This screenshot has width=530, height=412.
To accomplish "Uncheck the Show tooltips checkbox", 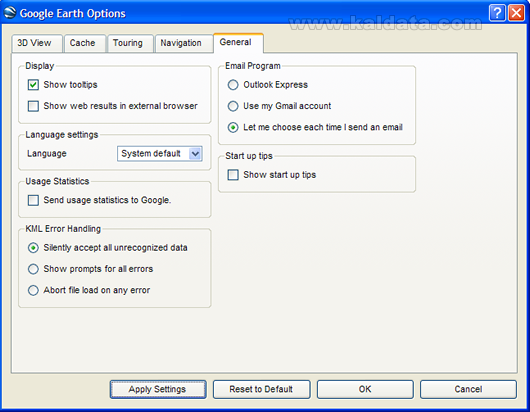I will (33, 84).
